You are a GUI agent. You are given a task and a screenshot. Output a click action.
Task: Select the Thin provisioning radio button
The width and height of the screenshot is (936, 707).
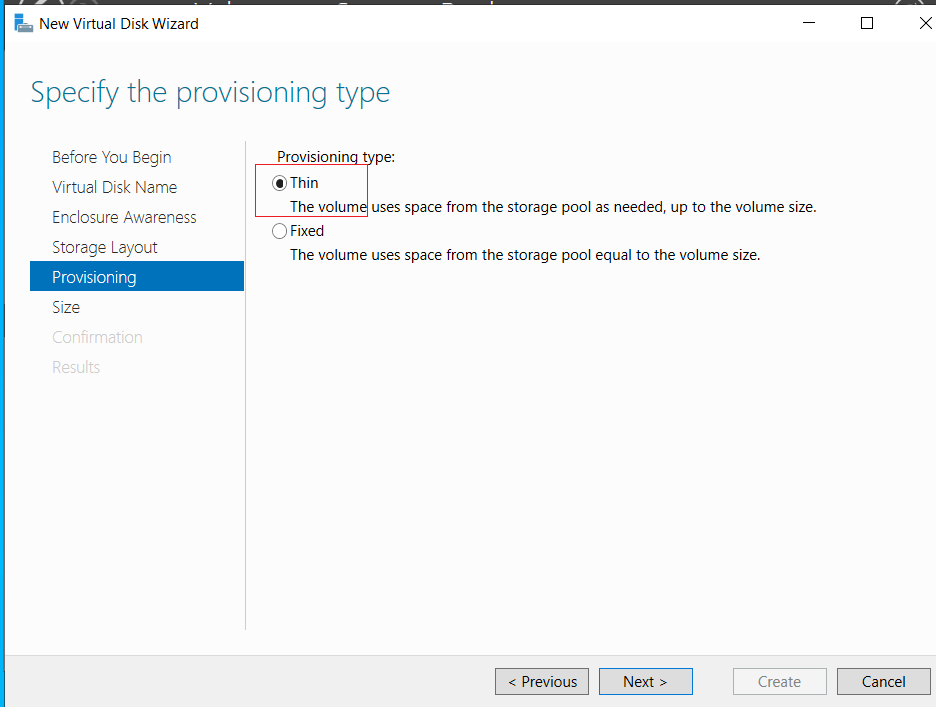[x=279, y=183]
